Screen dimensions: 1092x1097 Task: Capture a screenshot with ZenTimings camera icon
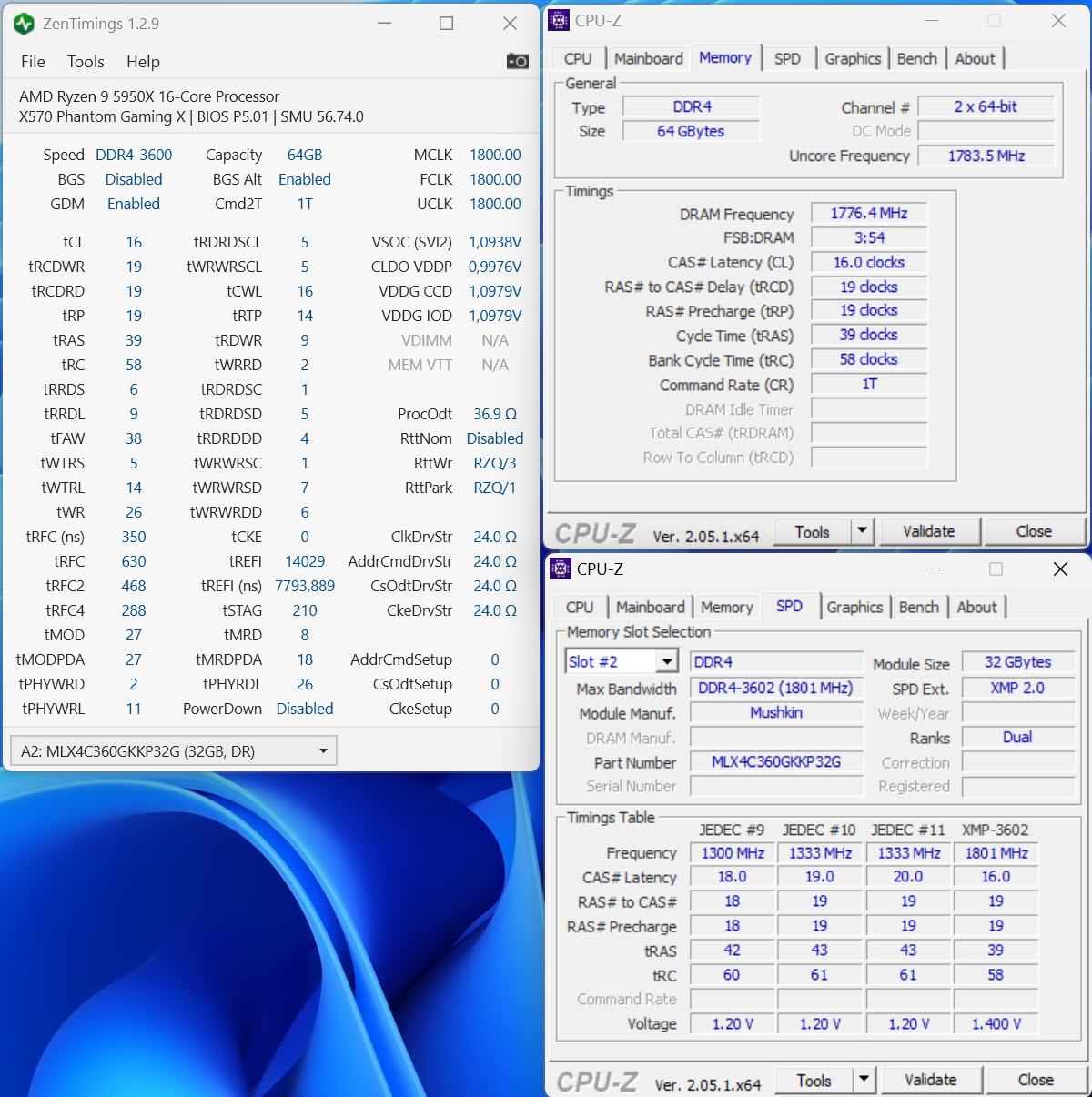click(517, 61)
